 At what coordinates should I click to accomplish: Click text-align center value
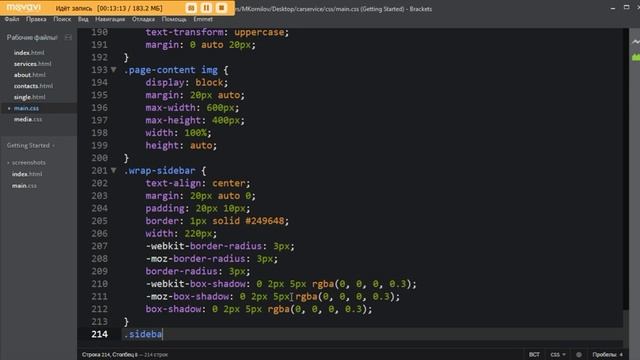(229, 183)
